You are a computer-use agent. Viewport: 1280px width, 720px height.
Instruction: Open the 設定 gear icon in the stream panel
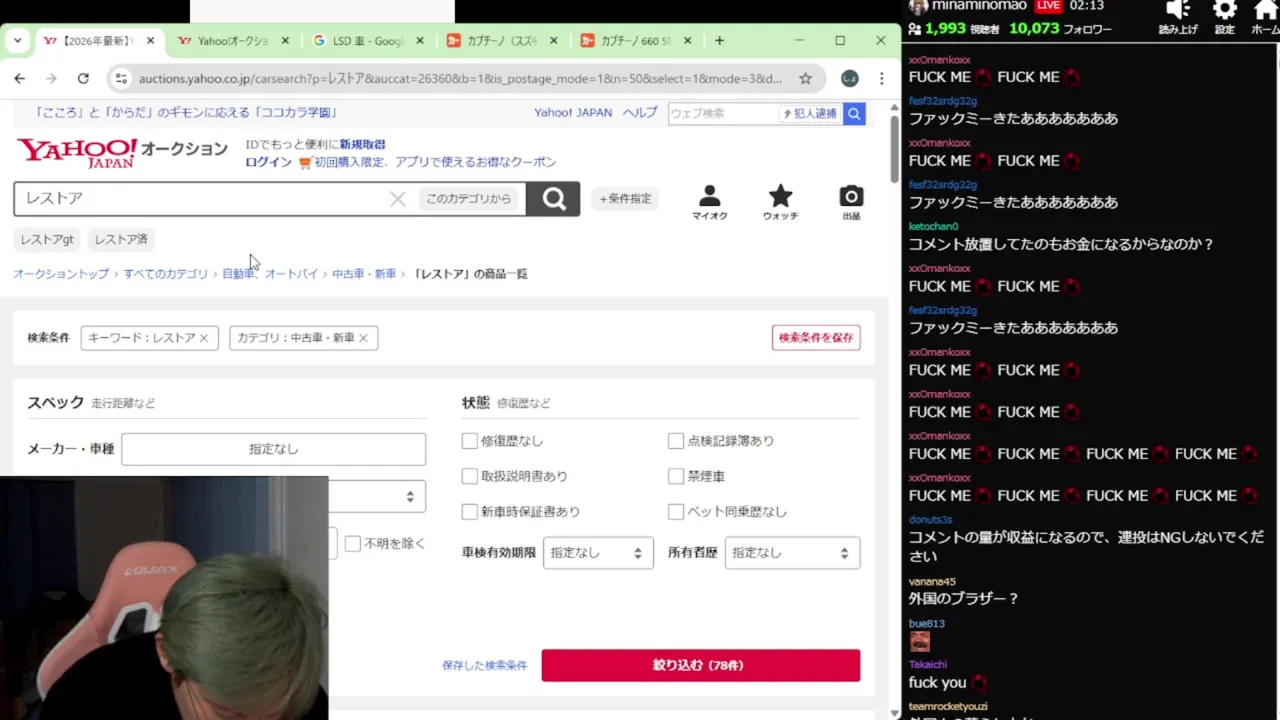[1224, 17]
